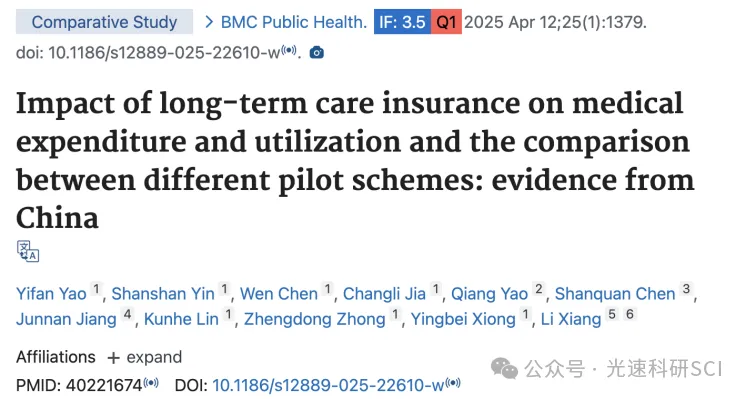Viewport: 746px width, 399px height.
Task: Click the translate icon below the title
Action: (28, 251)
